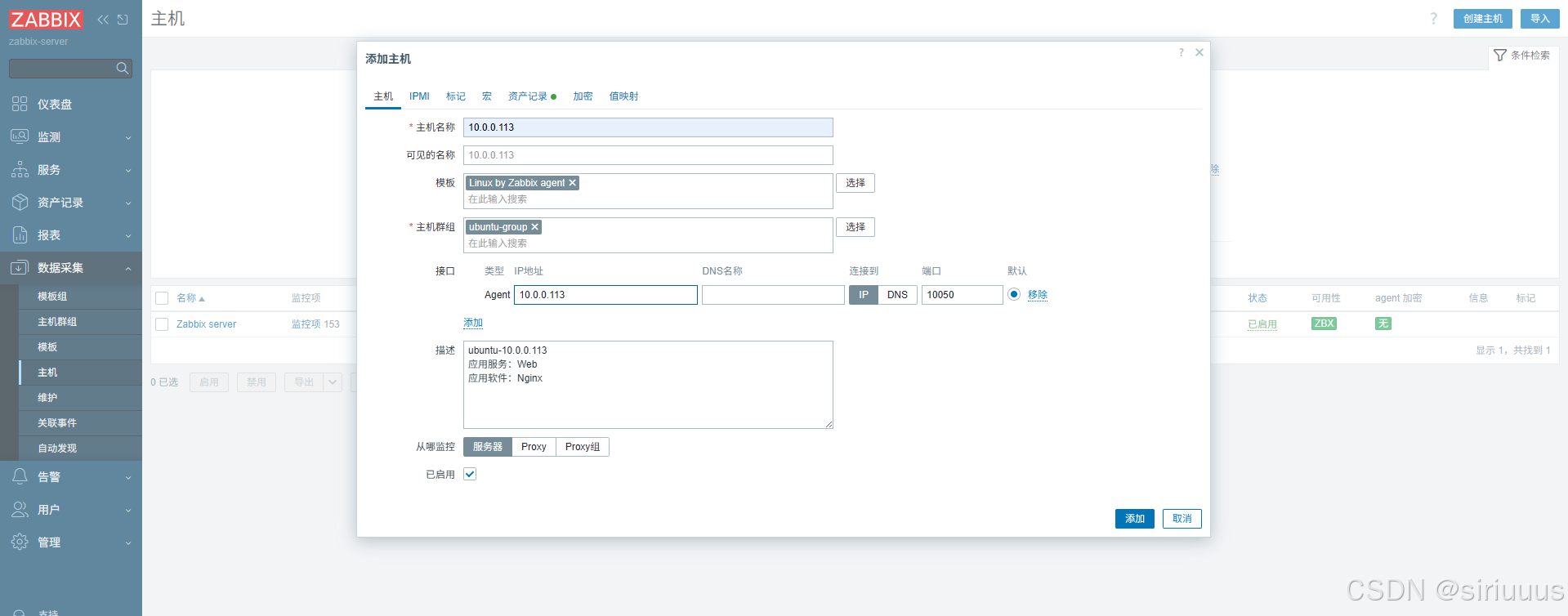Click the Create host (创建主机) button
The image size is (1568, 616).
[x=1483, y=19]
